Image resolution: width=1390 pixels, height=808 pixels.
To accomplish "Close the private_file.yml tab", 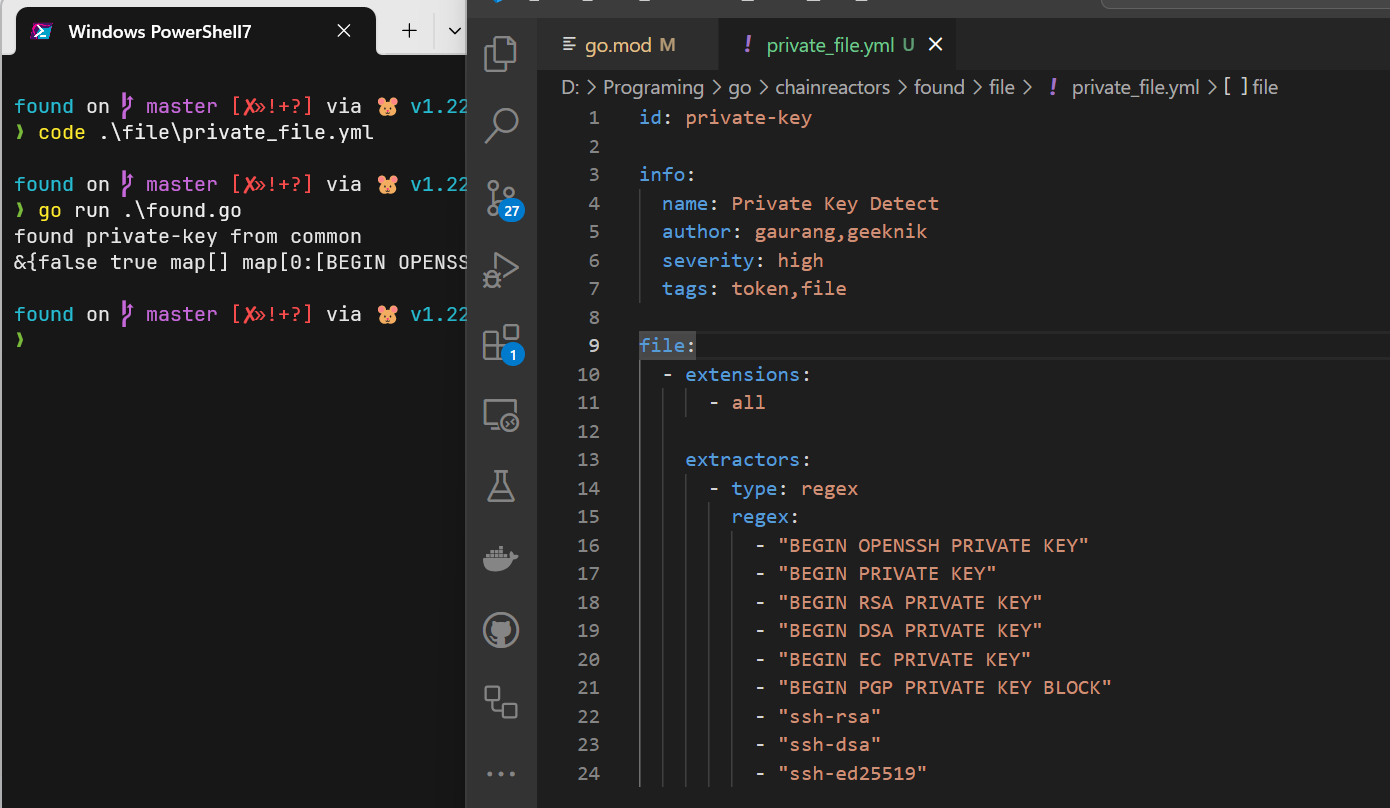I will (x=935, y=45).
